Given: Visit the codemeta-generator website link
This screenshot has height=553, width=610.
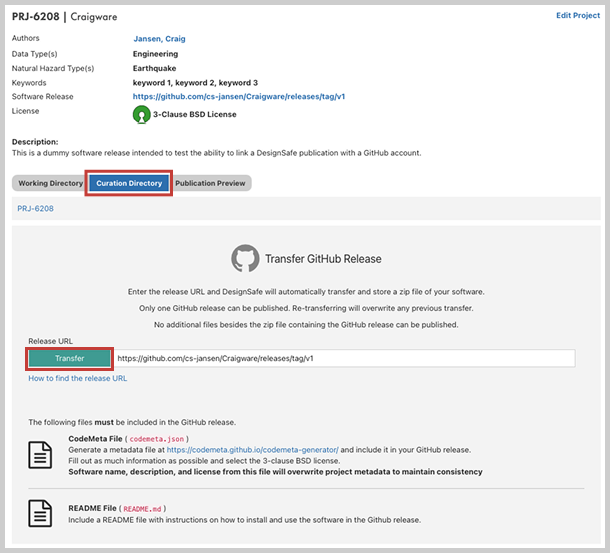Looking at the screenshot, I should pyautogui.click(x=252, y=450).
